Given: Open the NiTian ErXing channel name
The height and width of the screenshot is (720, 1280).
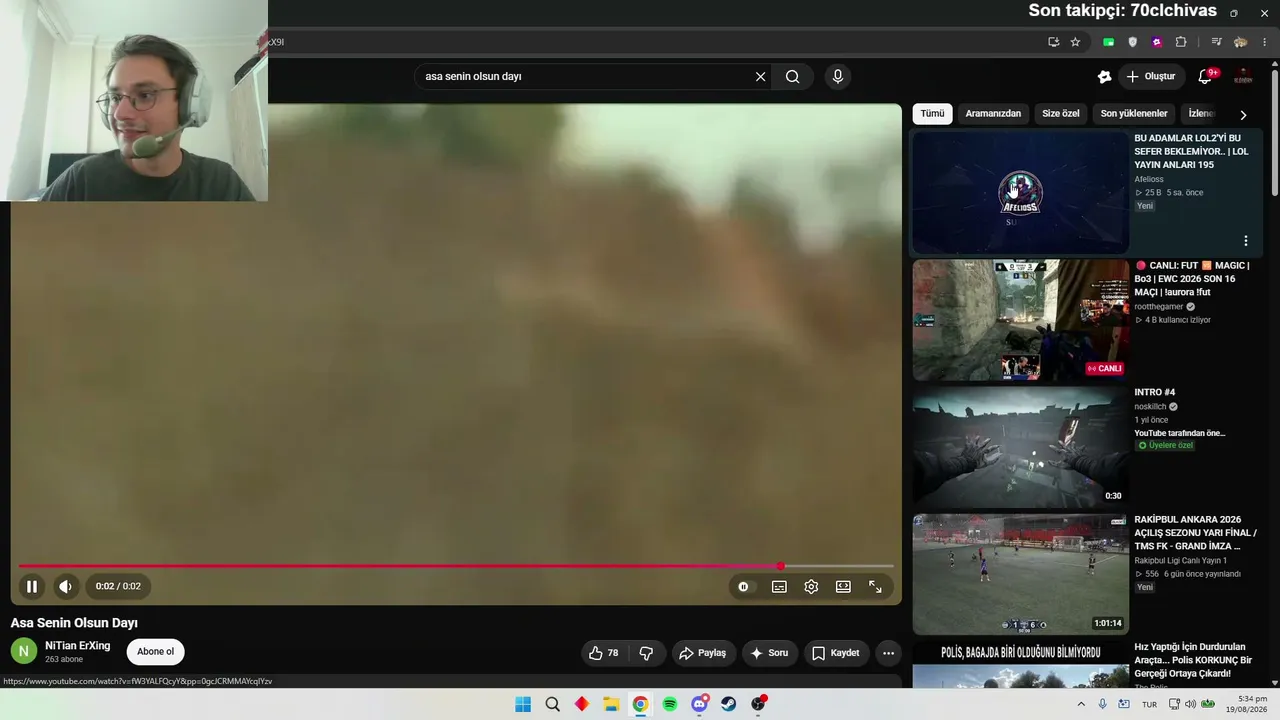Looking at the screenshot, I should pos(78,646).
